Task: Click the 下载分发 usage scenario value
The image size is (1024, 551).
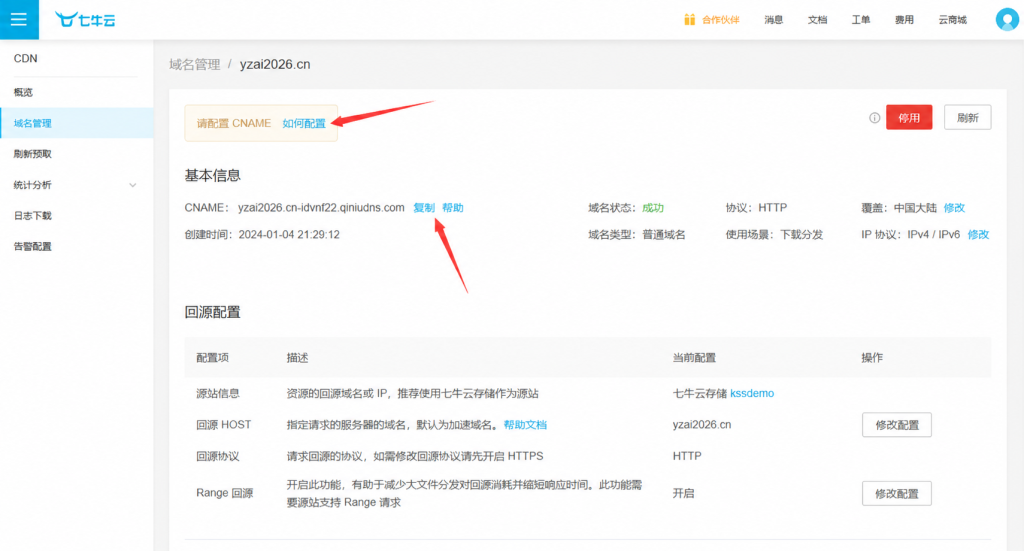Action: click(x=801, y=234)
